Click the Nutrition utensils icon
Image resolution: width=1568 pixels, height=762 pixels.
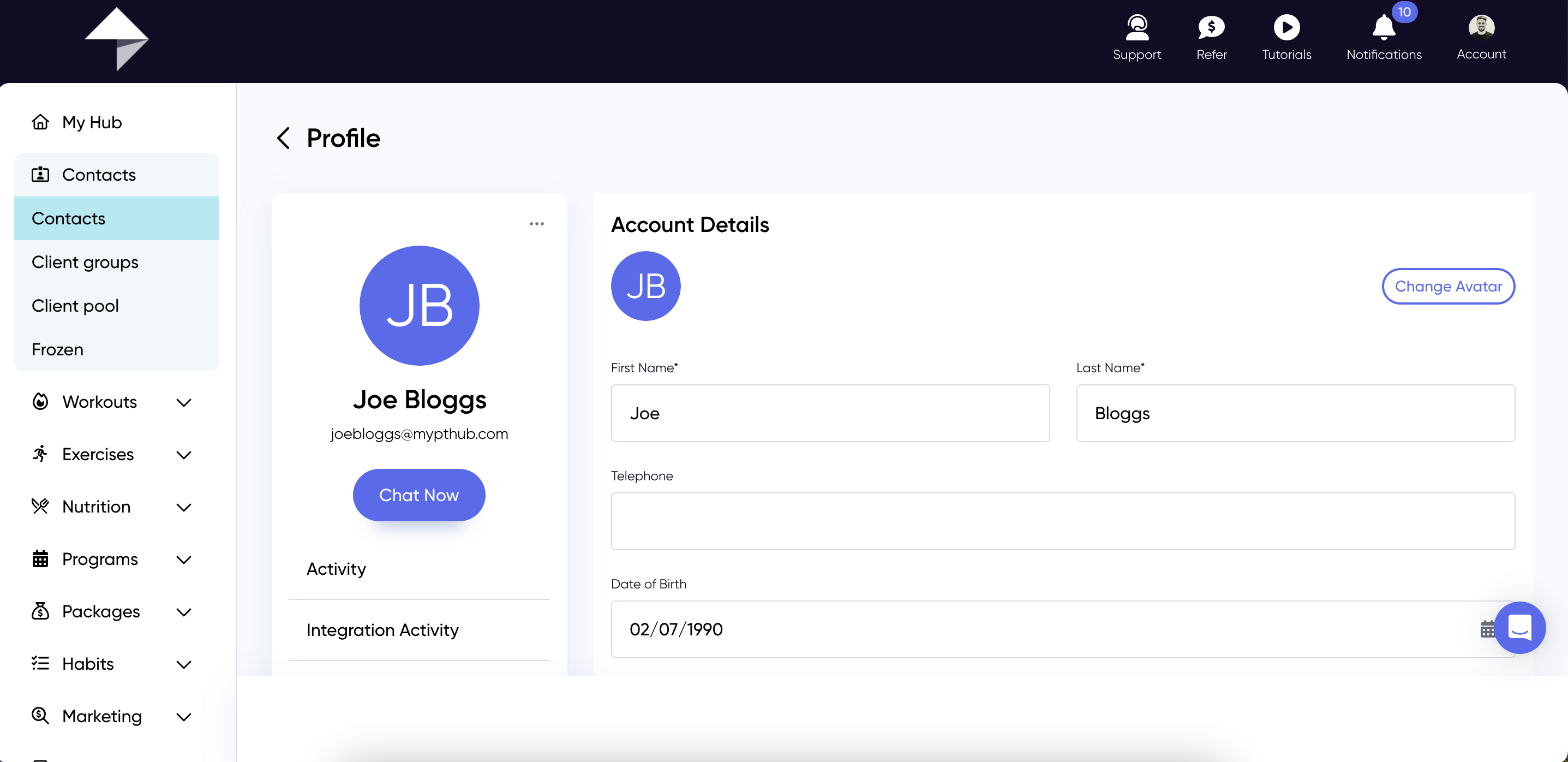click(40, 507)
